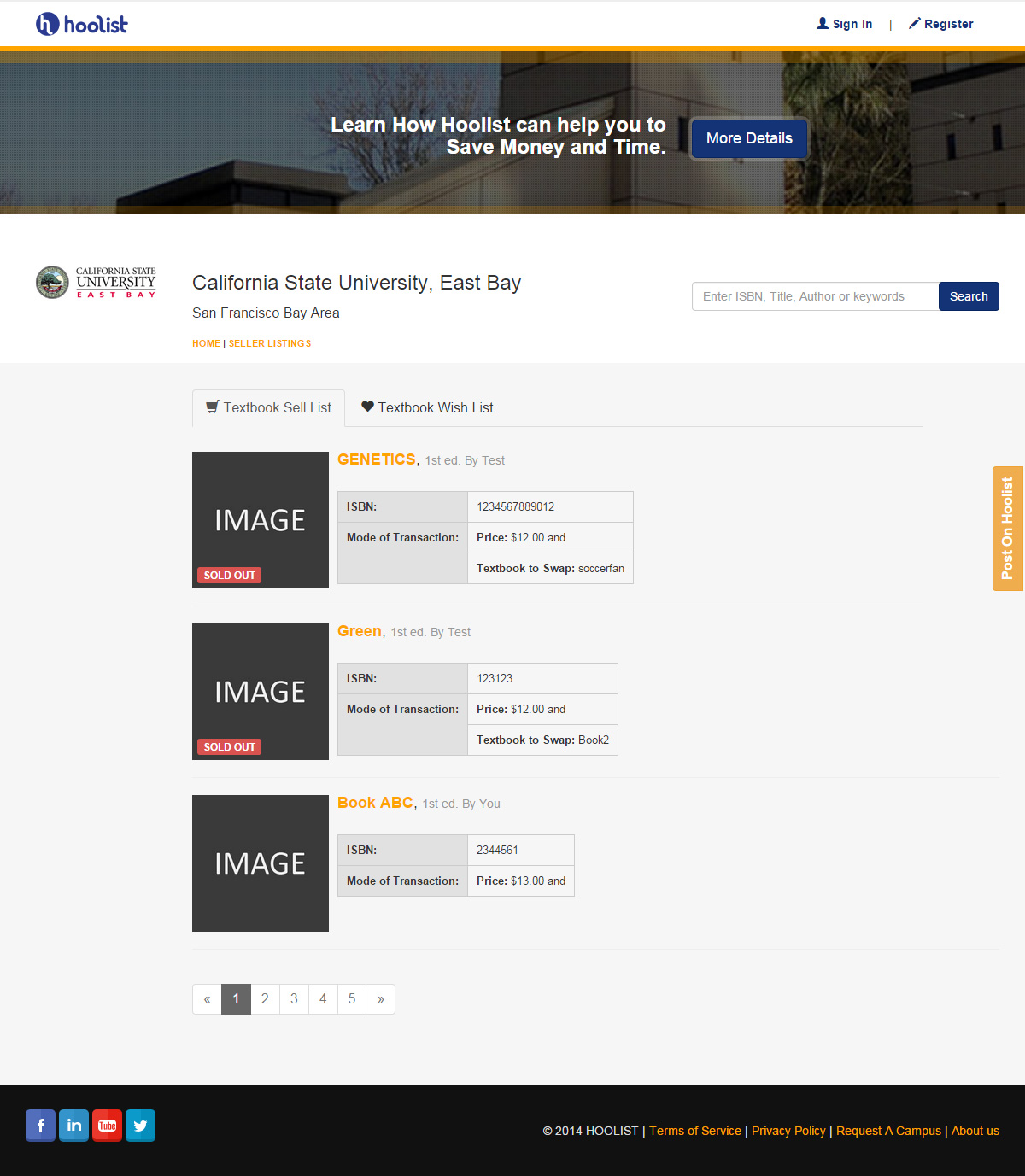Open the Twitter social icon
The width and height of the screenshot is (1025, 1176).
(x=140, y=1126)
